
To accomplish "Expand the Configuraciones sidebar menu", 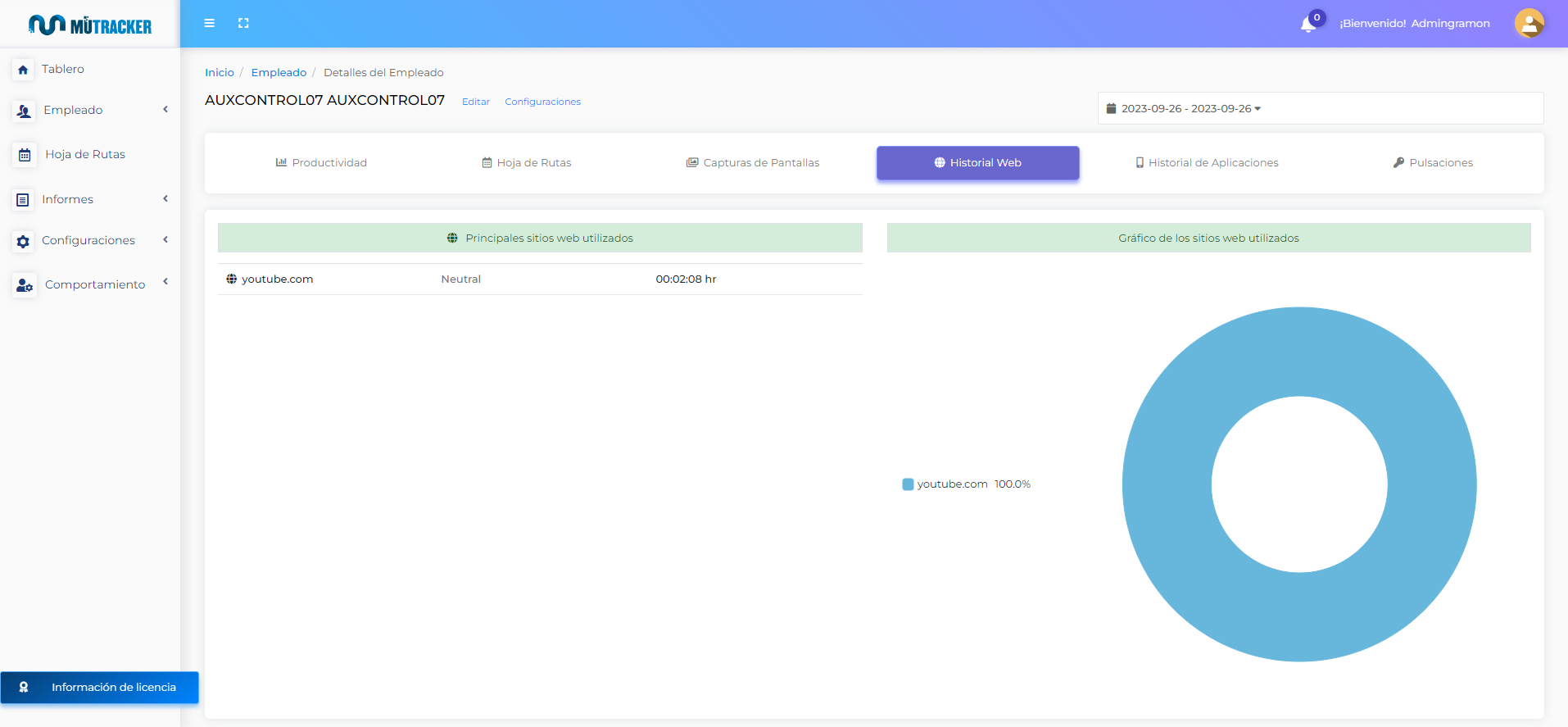I will tap(90, 240).
